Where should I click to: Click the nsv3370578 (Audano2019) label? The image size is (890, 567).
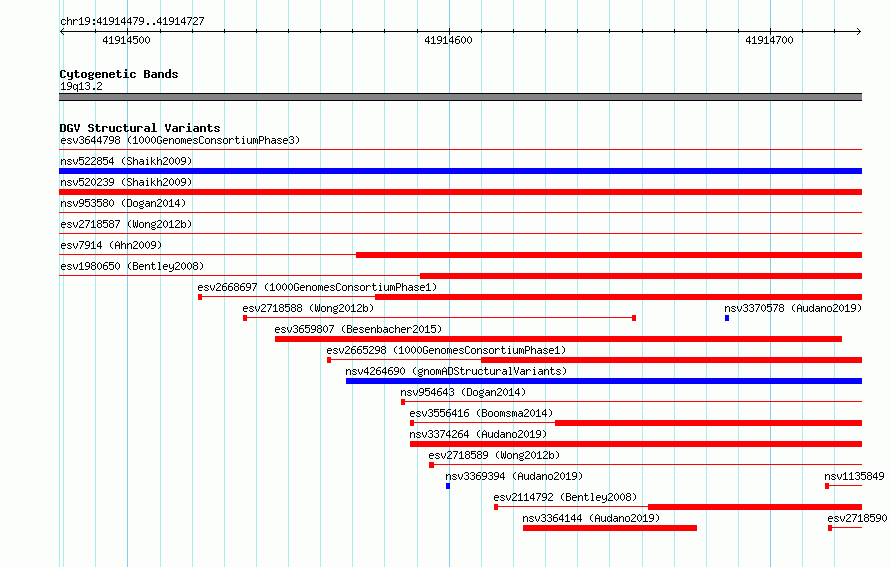pos(793,308)
